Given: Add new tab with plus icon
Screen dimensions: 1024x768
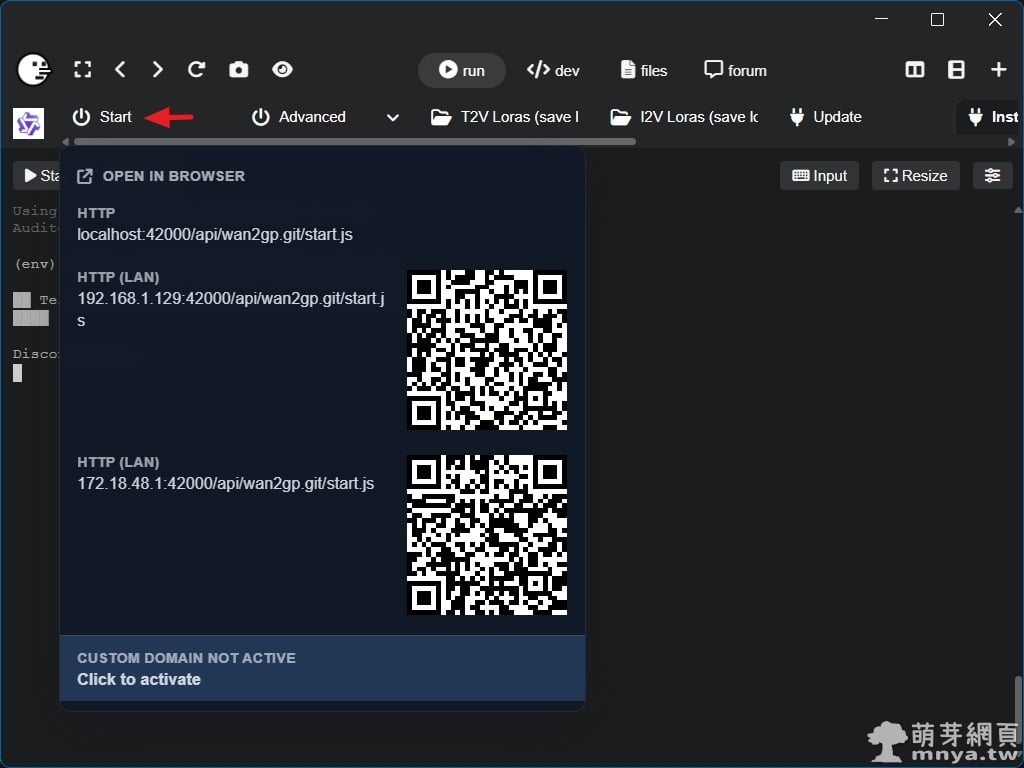Looking at the screenshot, I should point(998,70).
